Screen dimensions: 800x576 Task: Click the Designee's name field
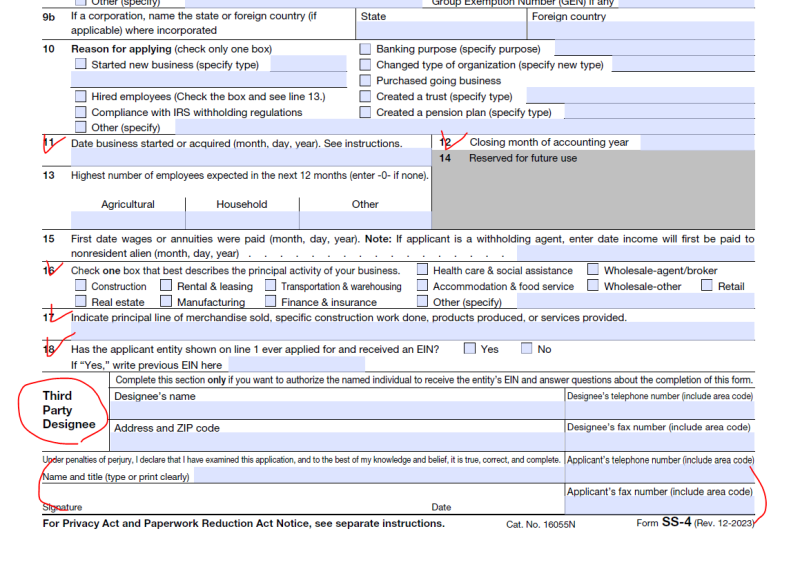(x=338, y=411)
